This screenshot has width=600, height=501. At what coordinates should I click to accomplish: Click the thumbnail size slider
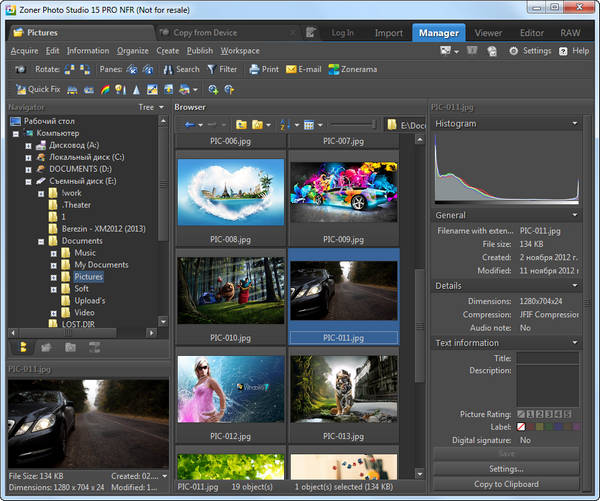click(352, 125)
